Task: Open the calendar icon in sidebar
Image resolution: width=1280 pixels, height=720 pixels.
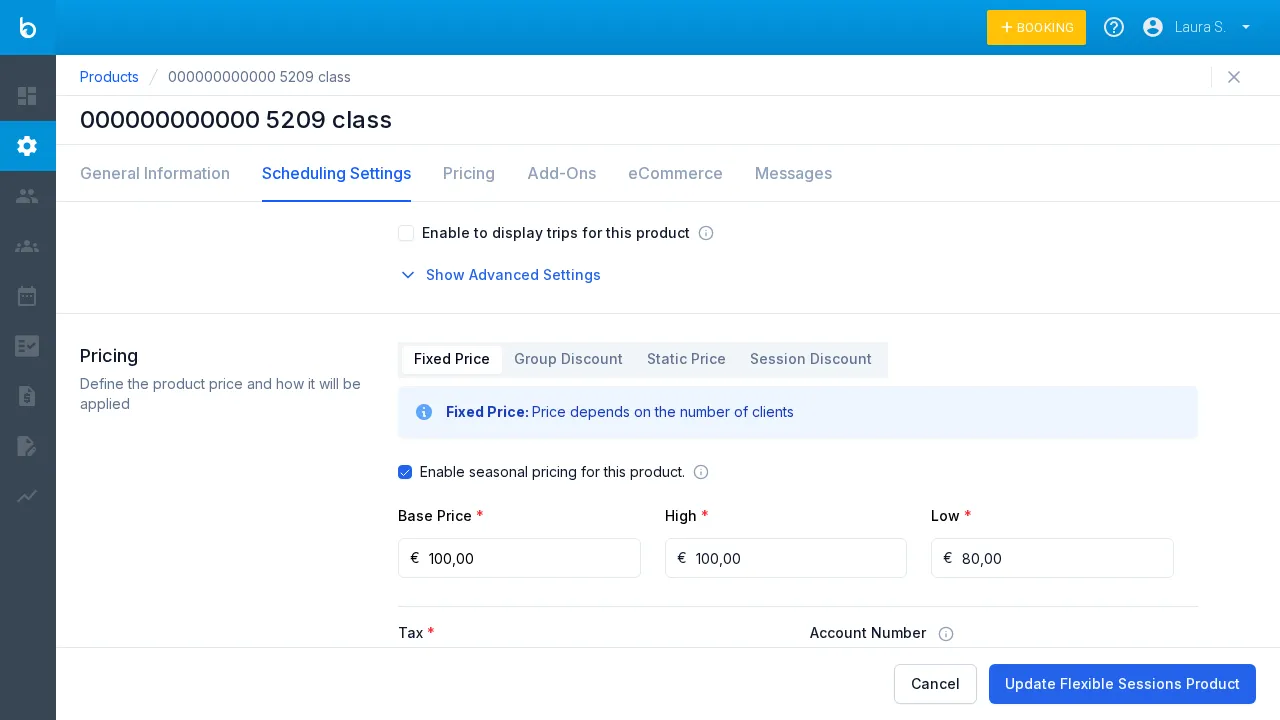Action: [x=27, y=296]
